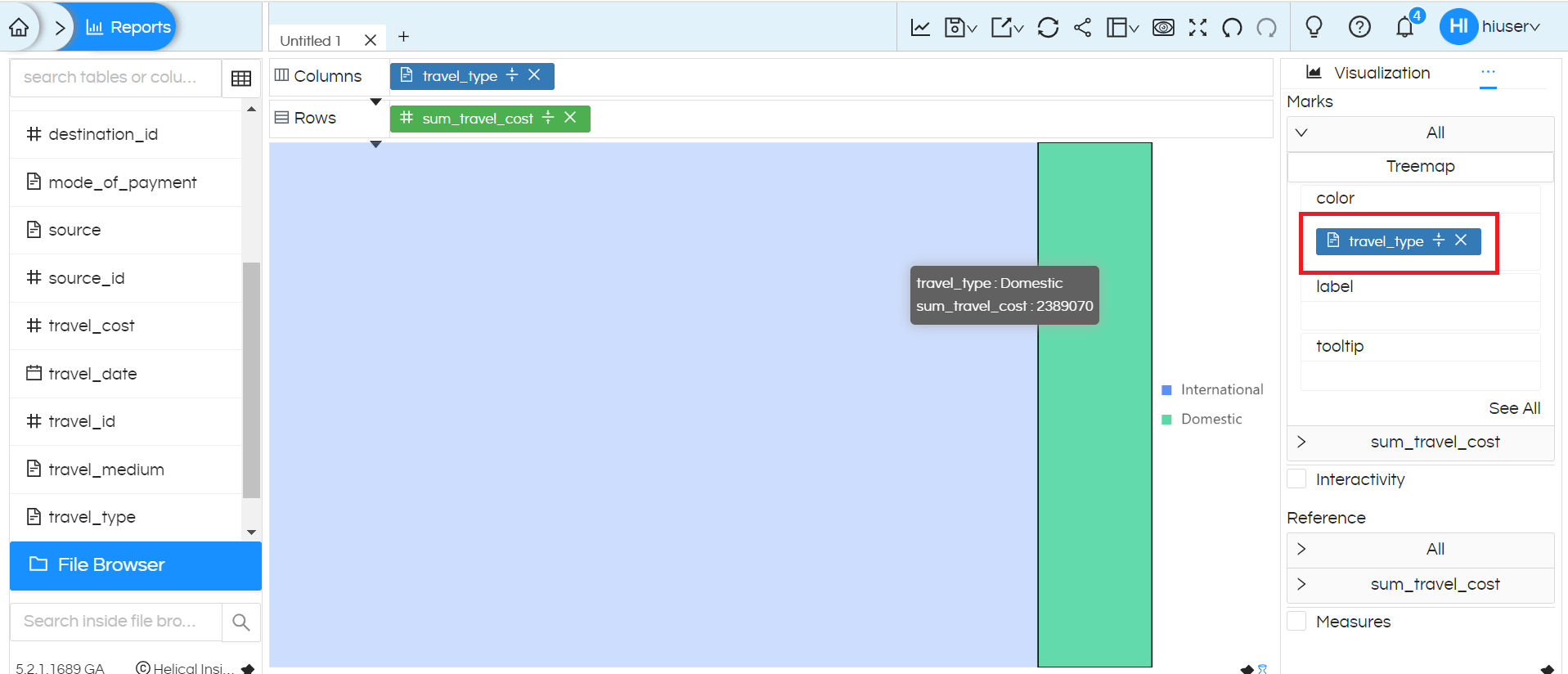
Task: Enable the Measures checkbox
Action: [1296, 621]
